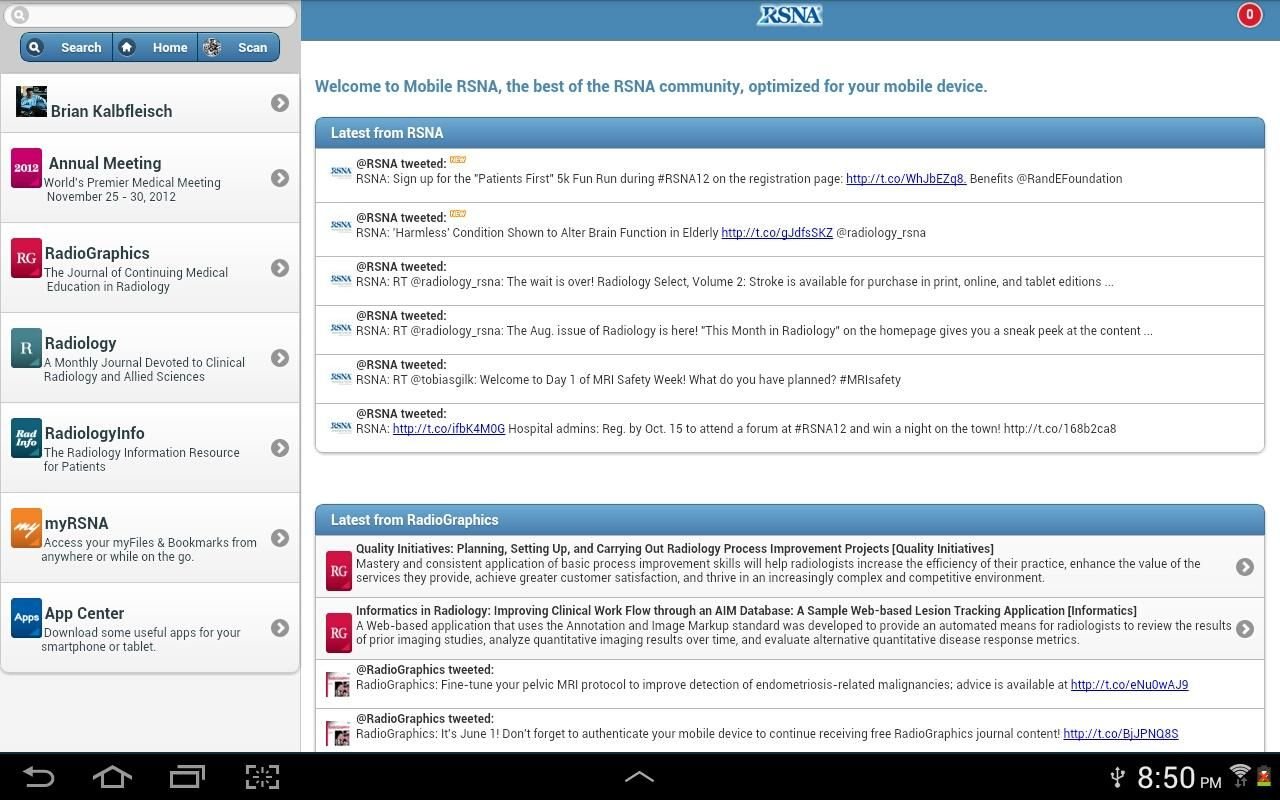Screen dimensions: 1280x800
Task: Tap the Wi-Fi status icon
Action: [1240, 774]
